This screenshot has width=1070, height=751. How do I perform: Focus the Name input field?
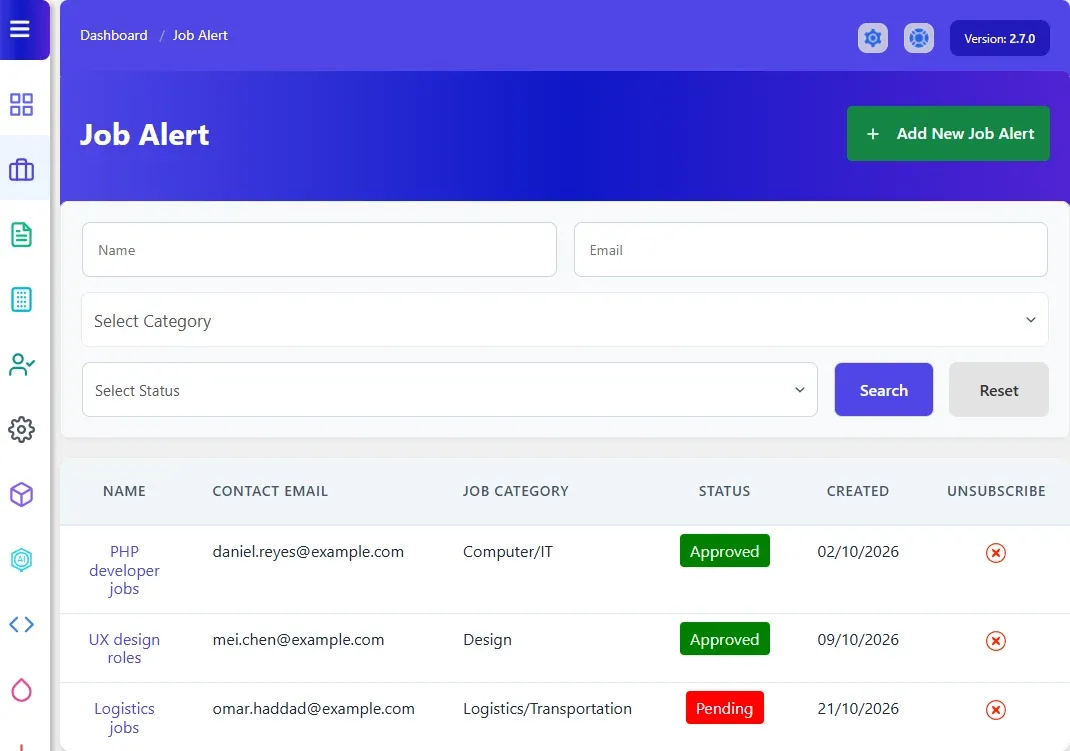click(x=319, y=250)
